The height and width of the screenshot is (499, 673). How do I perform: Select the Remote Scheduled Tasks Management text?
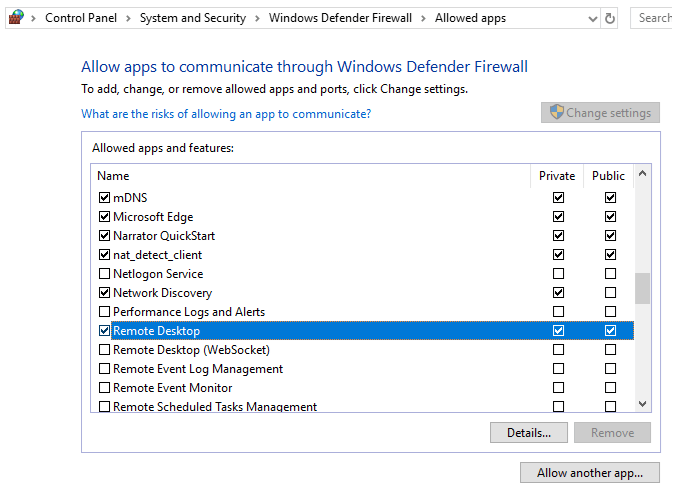point(215,406)
